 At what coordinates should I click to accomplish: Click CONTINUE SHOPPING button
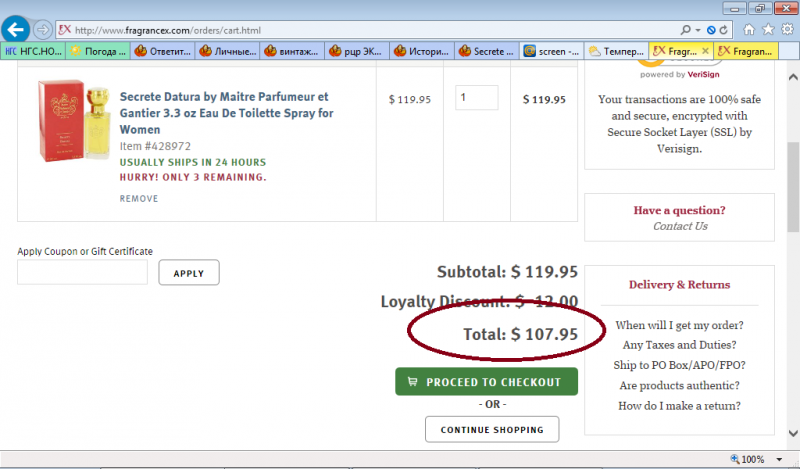click(x=492, y=429)
